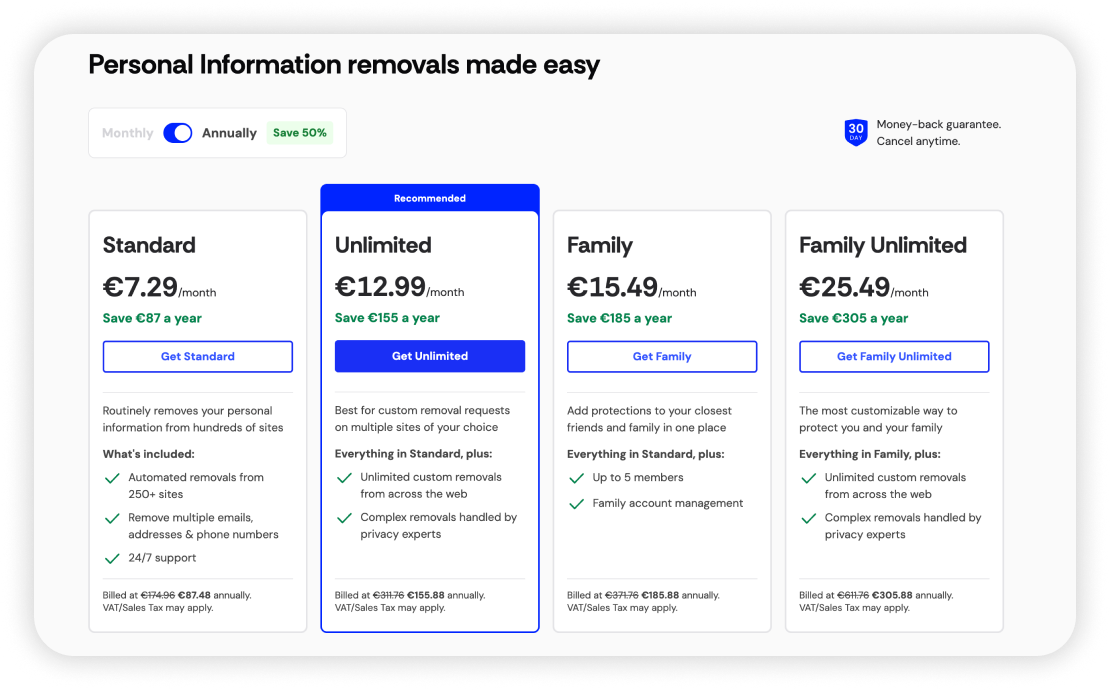Select the Monthly billing option label
This screenshot has width=1110, height=690.
coord(127,133)
